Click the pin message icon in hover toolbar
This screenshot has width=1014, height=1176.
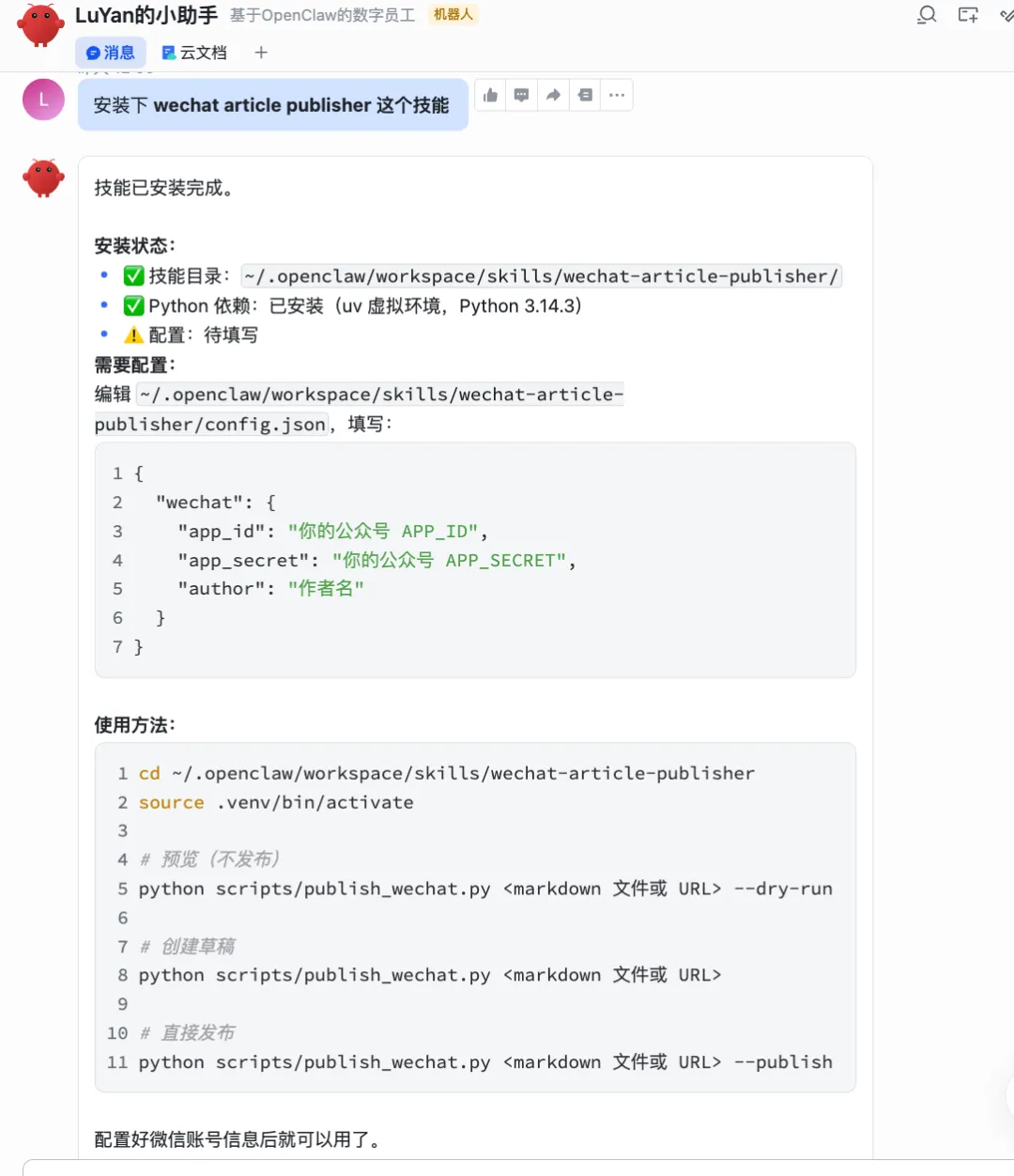click(x=585, y=95)
